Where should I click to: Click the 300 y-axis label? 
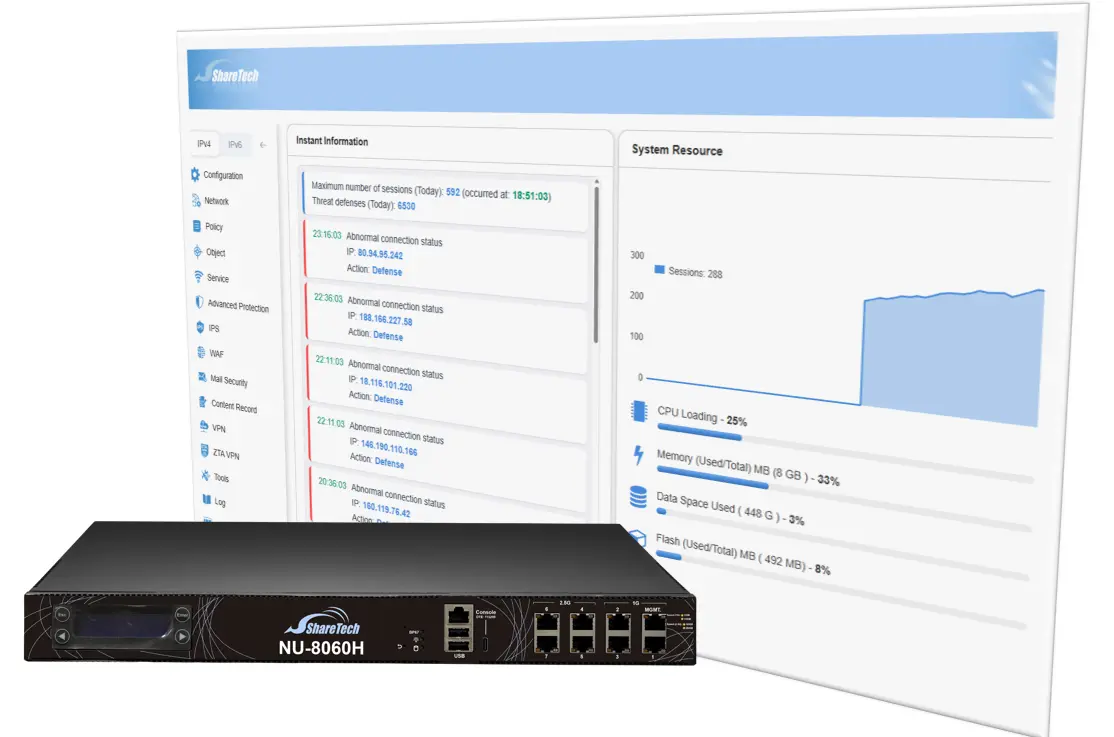pos(637,255)
